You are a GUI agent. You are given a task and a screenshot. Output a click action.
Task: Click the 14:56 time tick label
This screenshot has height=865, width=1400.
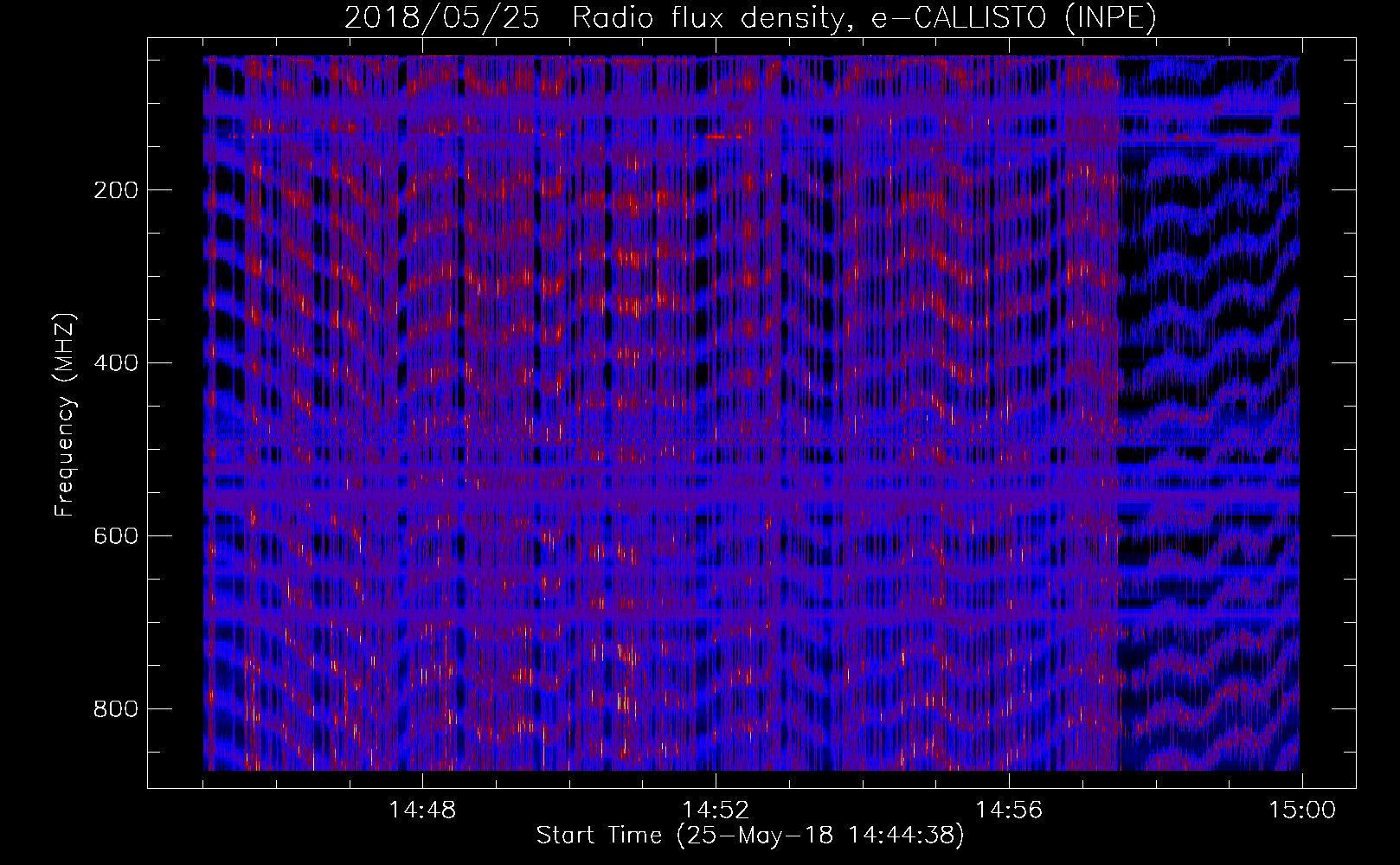(1009, 811)
